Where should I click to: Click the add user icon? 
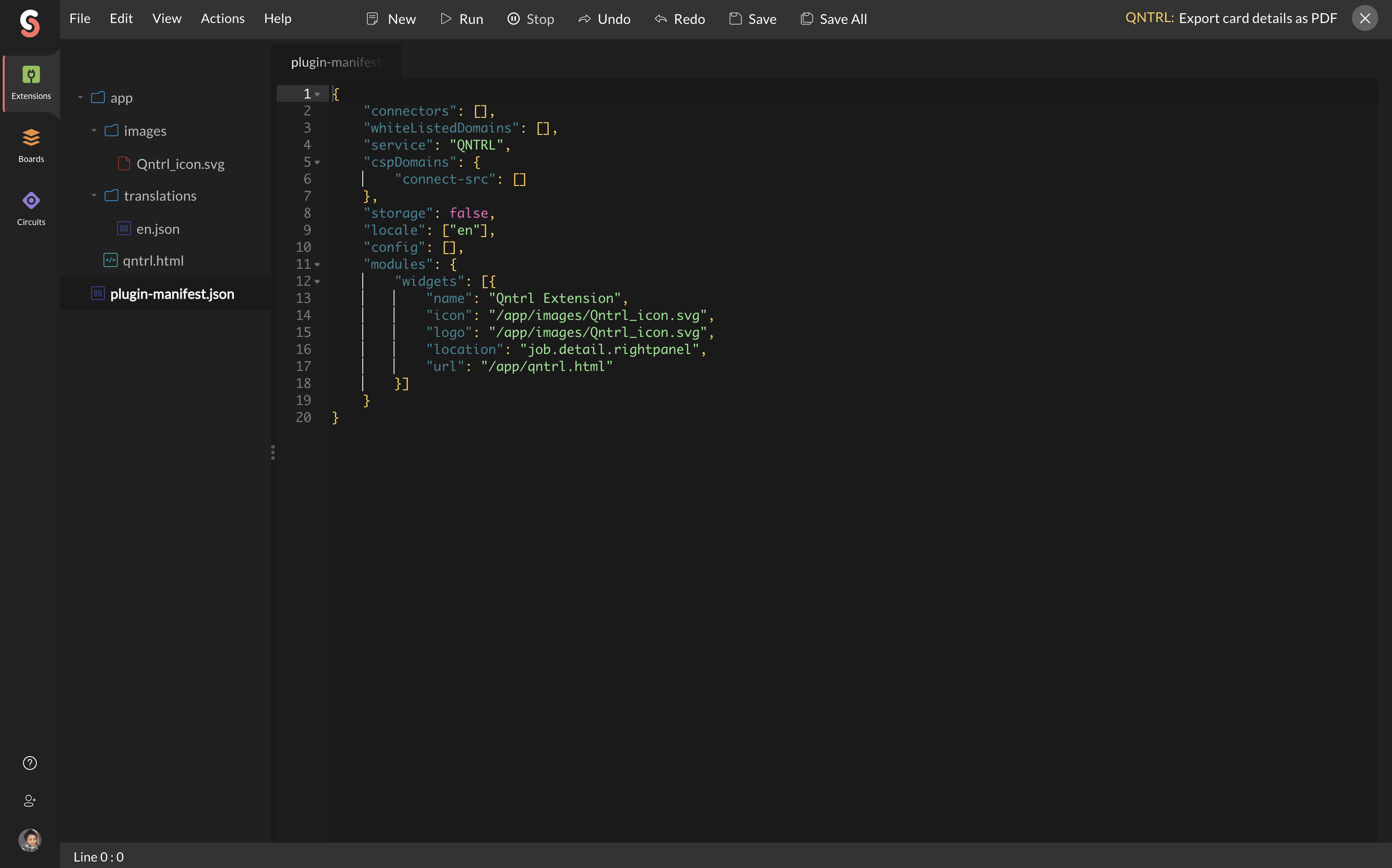(x=30, y=801)
